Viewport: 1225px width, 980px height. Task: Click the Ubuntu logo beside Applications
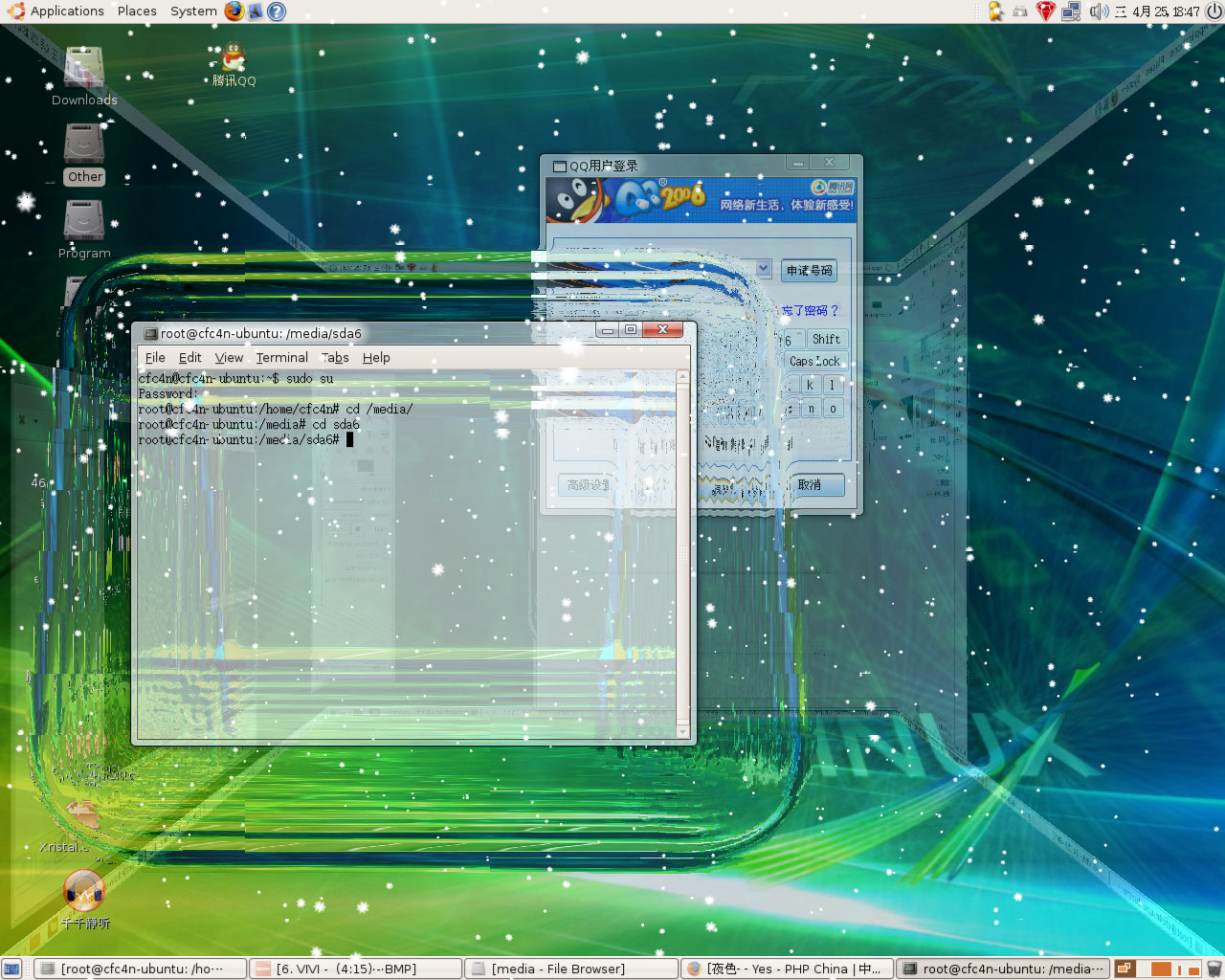(x=16, y=11)
